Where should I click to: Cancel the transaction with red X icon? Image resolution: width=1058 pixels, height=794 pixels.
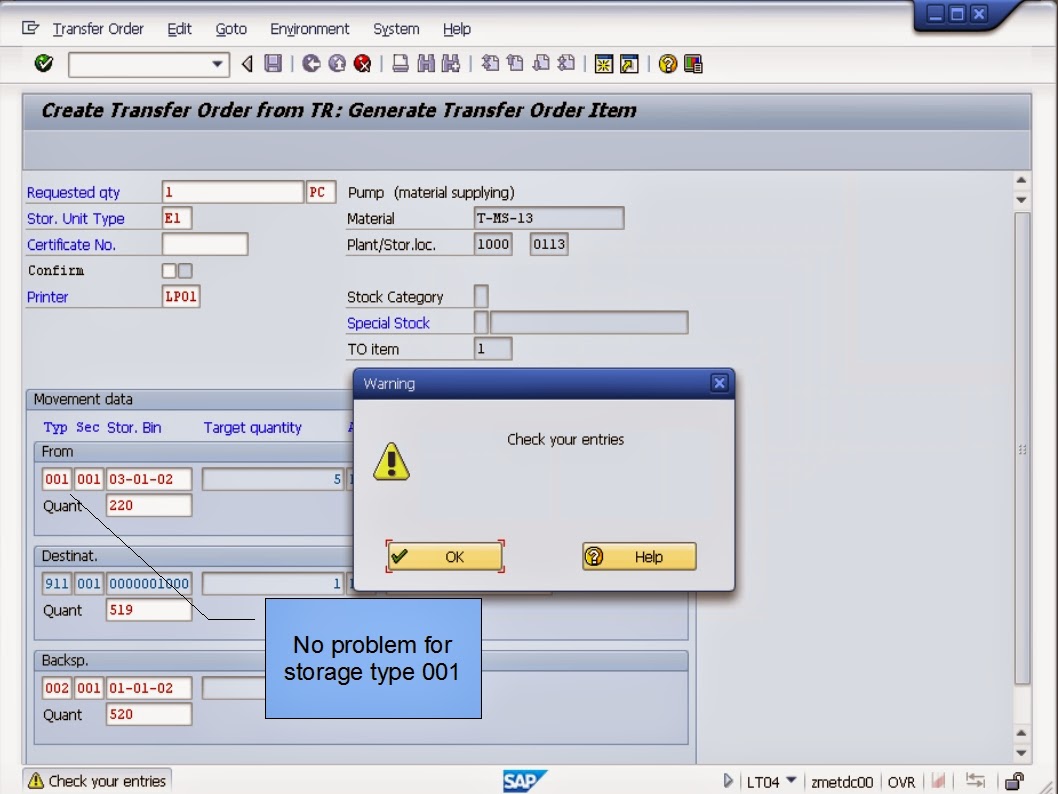[x=361, y=62]
